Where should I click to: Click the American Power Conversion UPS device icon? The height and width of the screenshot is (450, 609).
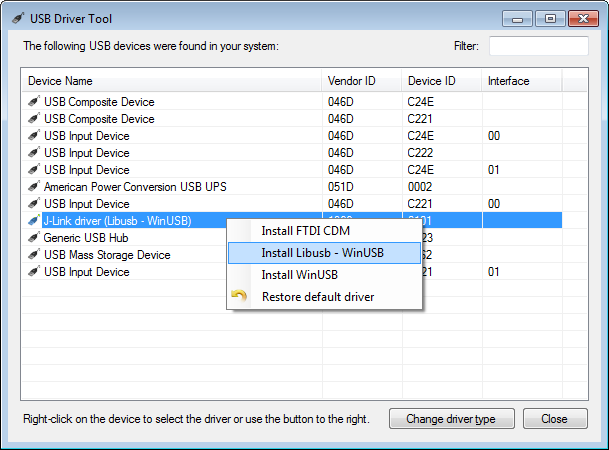point(33,187)
